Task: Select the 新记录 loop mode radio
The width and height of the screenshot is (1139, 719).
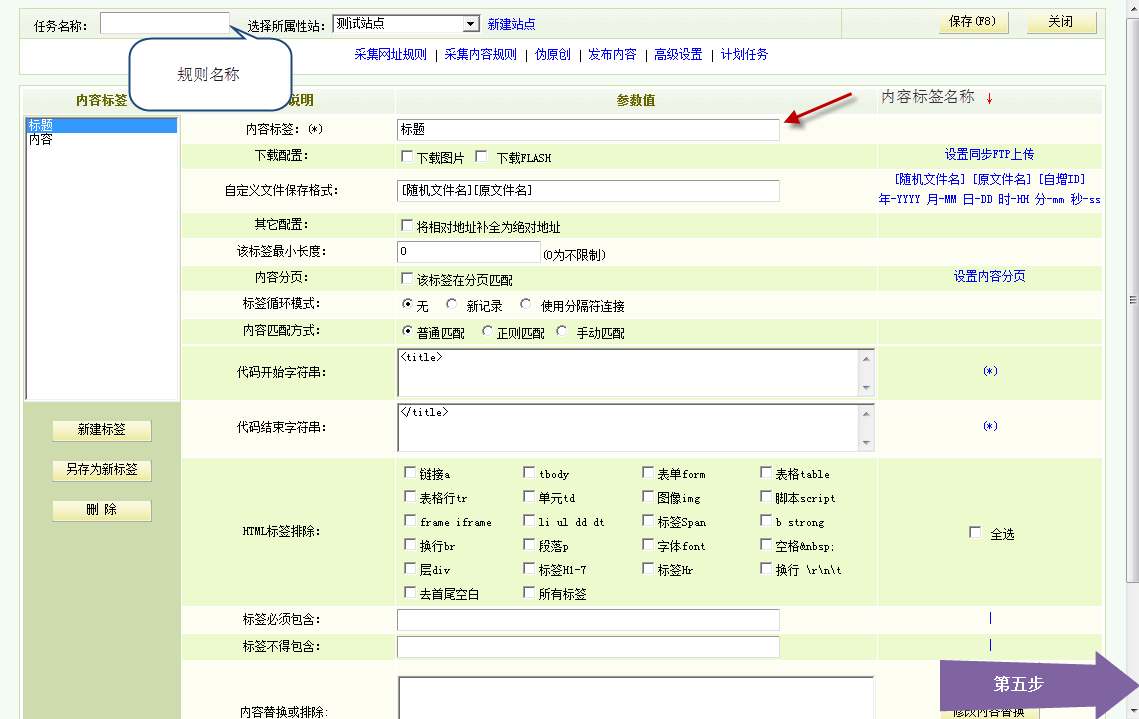Action: (452, 304)
